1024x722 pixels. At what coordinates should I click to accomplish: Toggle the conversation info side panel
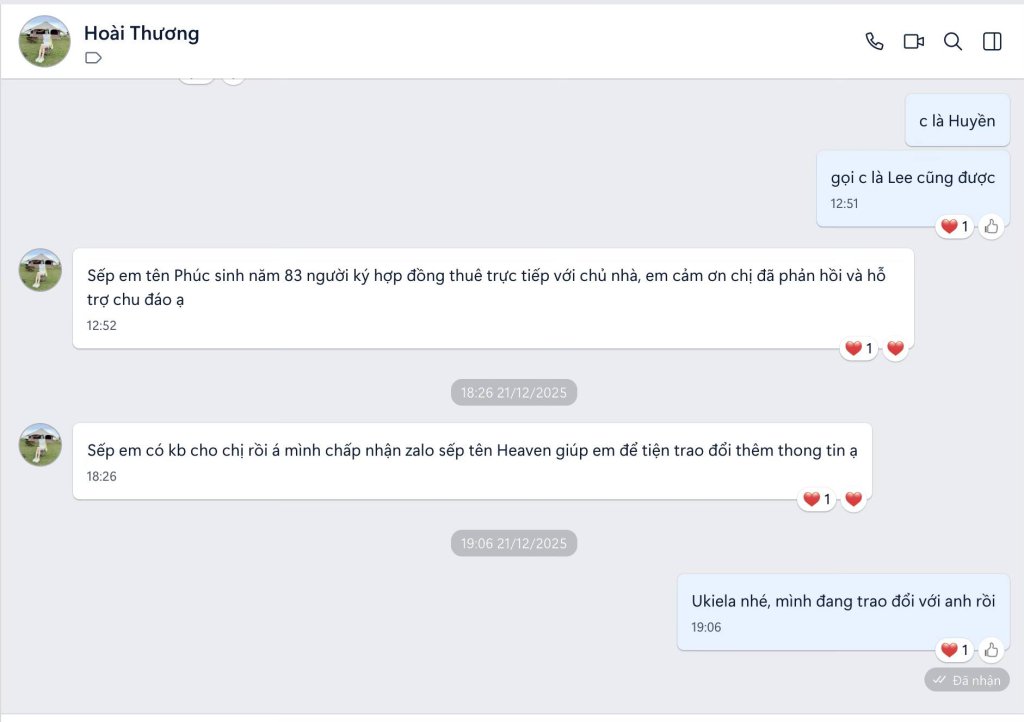pyautogui.click(x=992, y=42)
